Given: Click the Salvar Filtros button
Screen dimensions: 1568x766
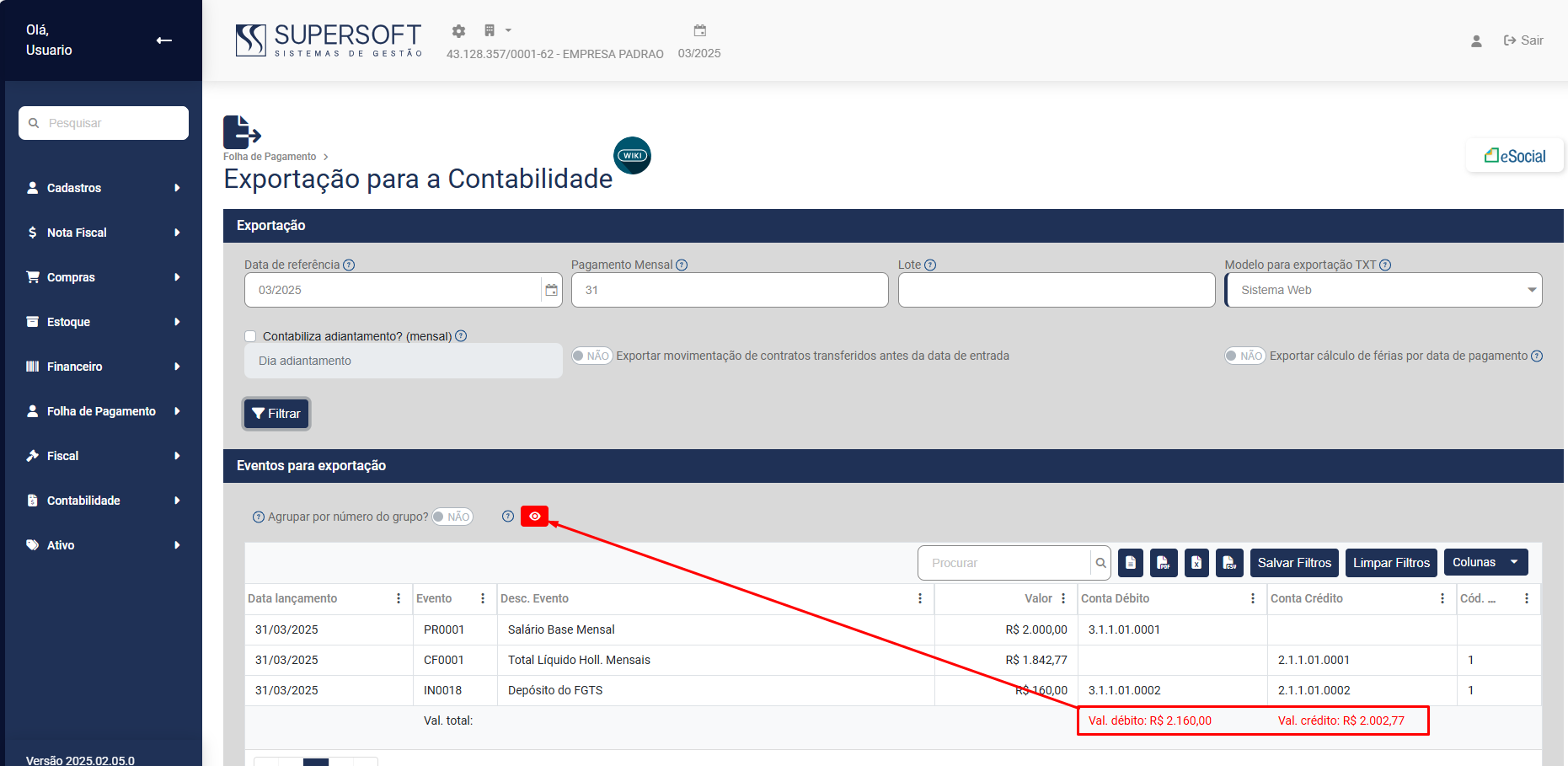Looking at the screenshot, I should click(1294, 563).
